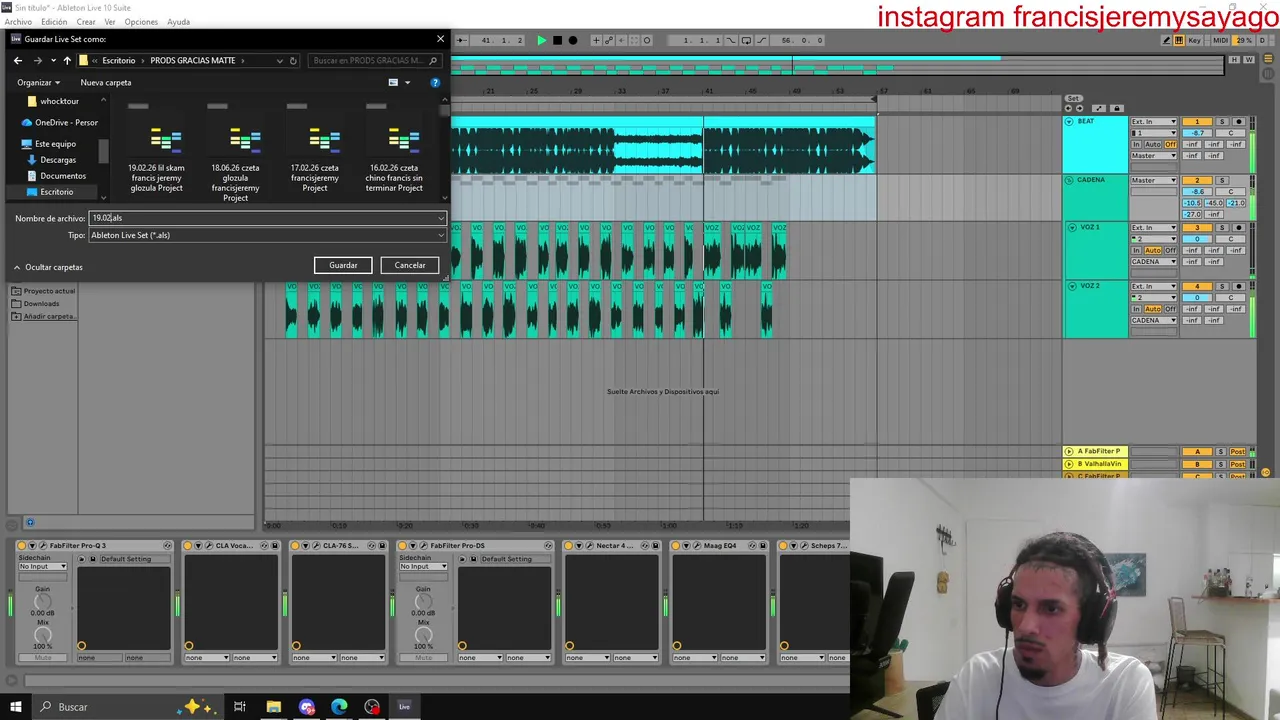Arm the Arrangement Record button
The height and width of the screenshot is (720, 1280).
point(573,40)
